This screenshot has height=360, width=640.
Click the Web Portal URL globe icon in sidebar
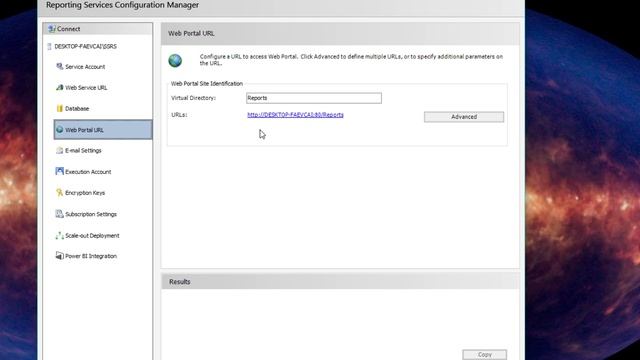[x=60, y=129]
